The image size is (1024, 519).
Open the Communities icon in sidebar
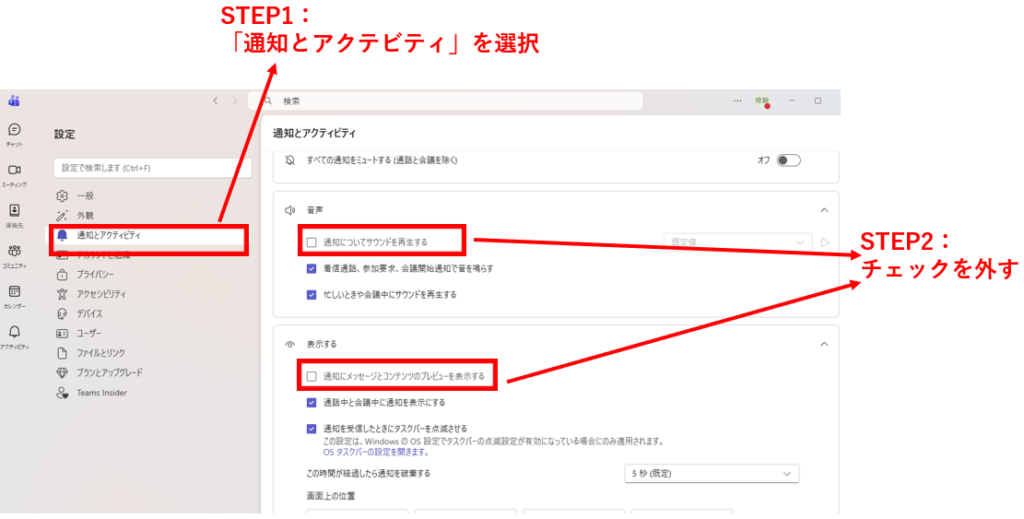click(14, 253)
